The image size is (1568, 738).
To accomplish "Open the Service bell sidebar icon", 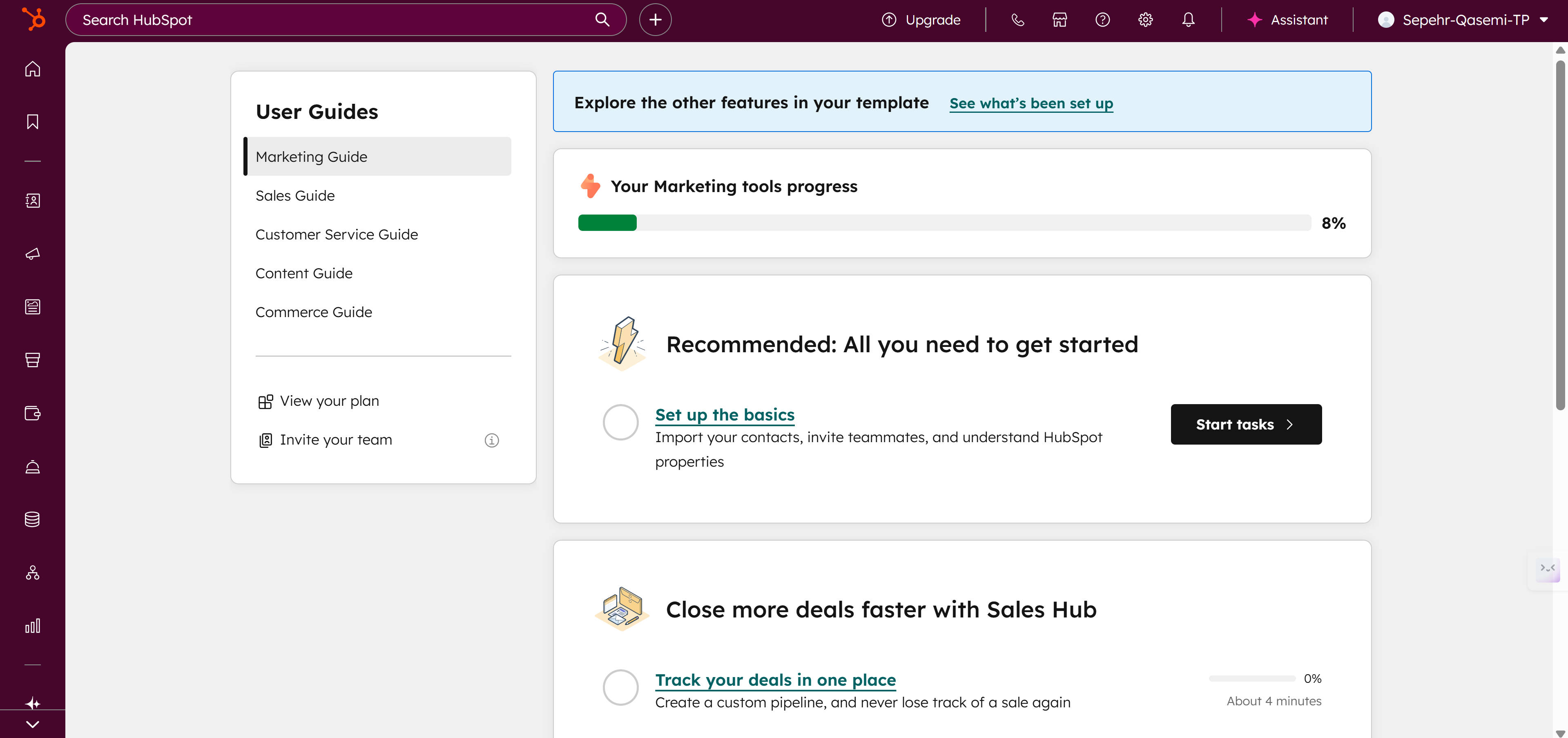I will pyautogui.click(x=32, y=467).
